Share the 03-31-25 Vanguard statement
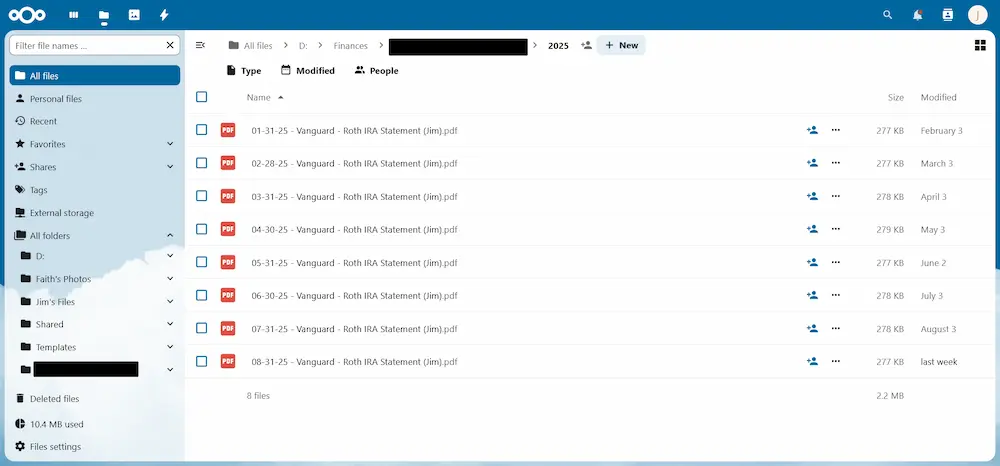This screenshot has width=1000, height=466. click(812, 196)
